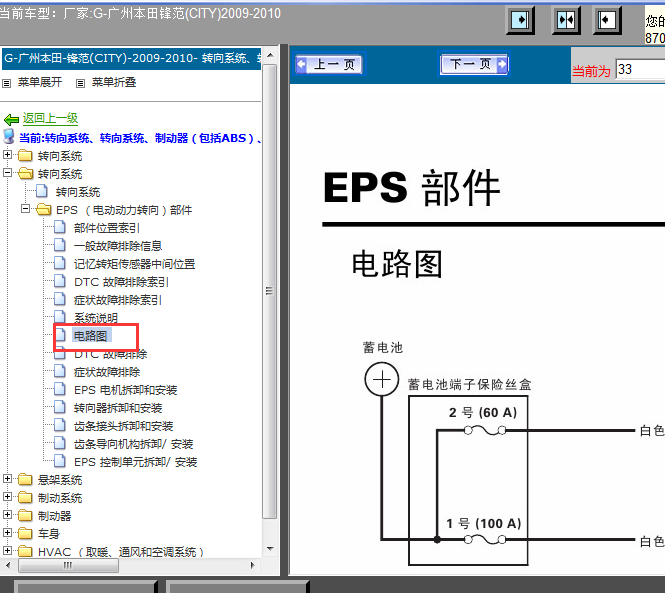The width and height of the screenshot is (665, 593).
Task: Click the 车身 folder icon
Action: (x=25, y=534)
